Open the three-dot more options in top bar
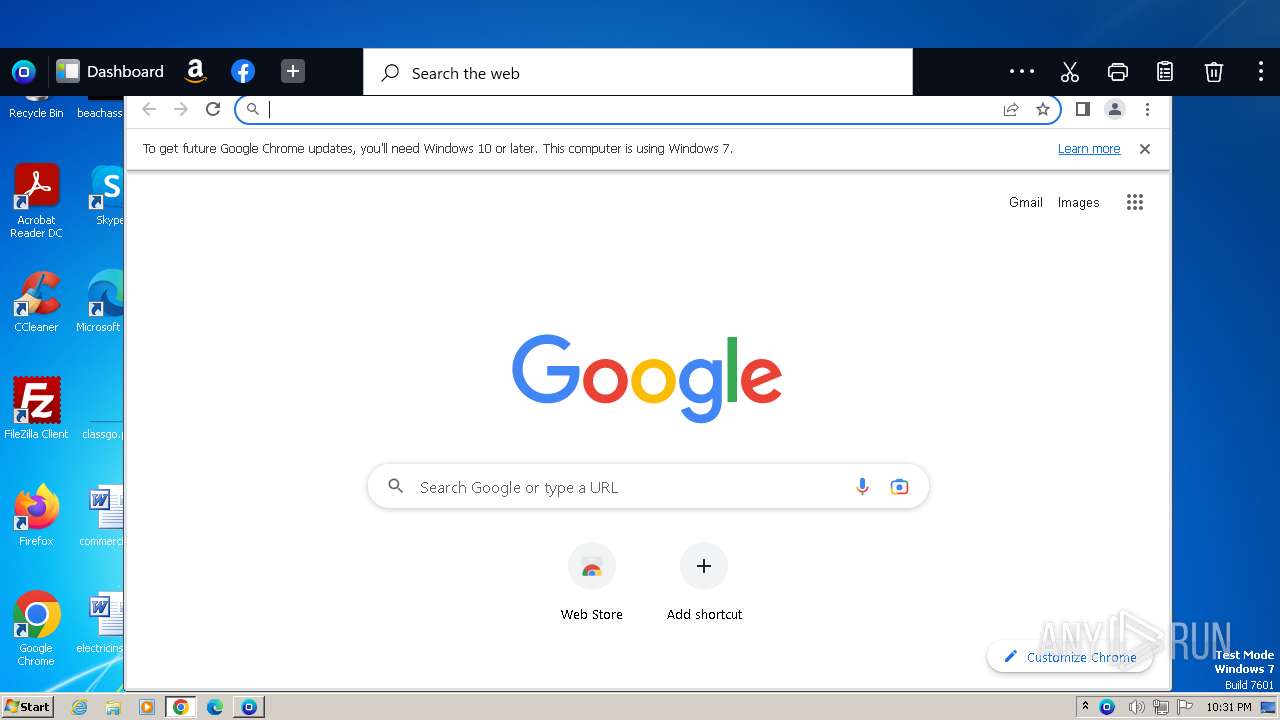 (1022, 71)
